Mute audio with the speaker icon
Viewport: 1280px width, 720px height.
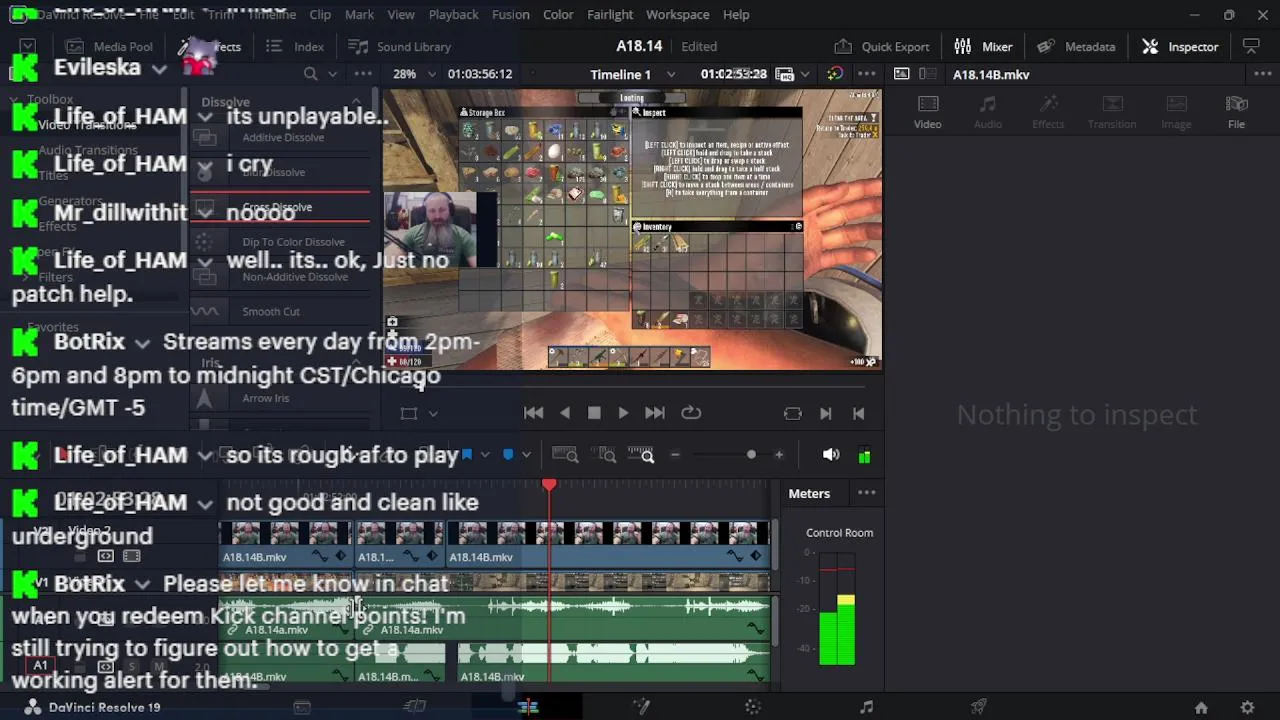click(831, 455)
